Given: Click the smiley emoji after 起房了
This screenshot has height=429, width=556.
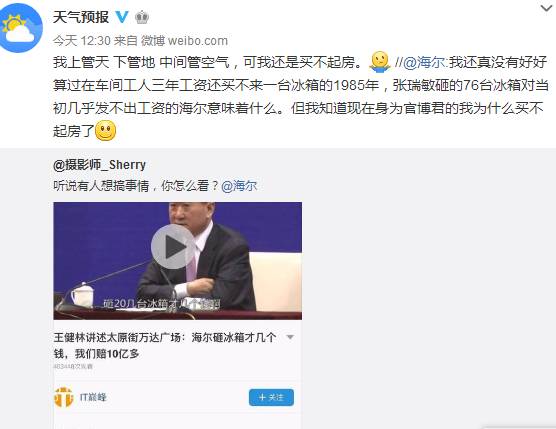Looking at the screenshot, I should (x=105, y=130).
